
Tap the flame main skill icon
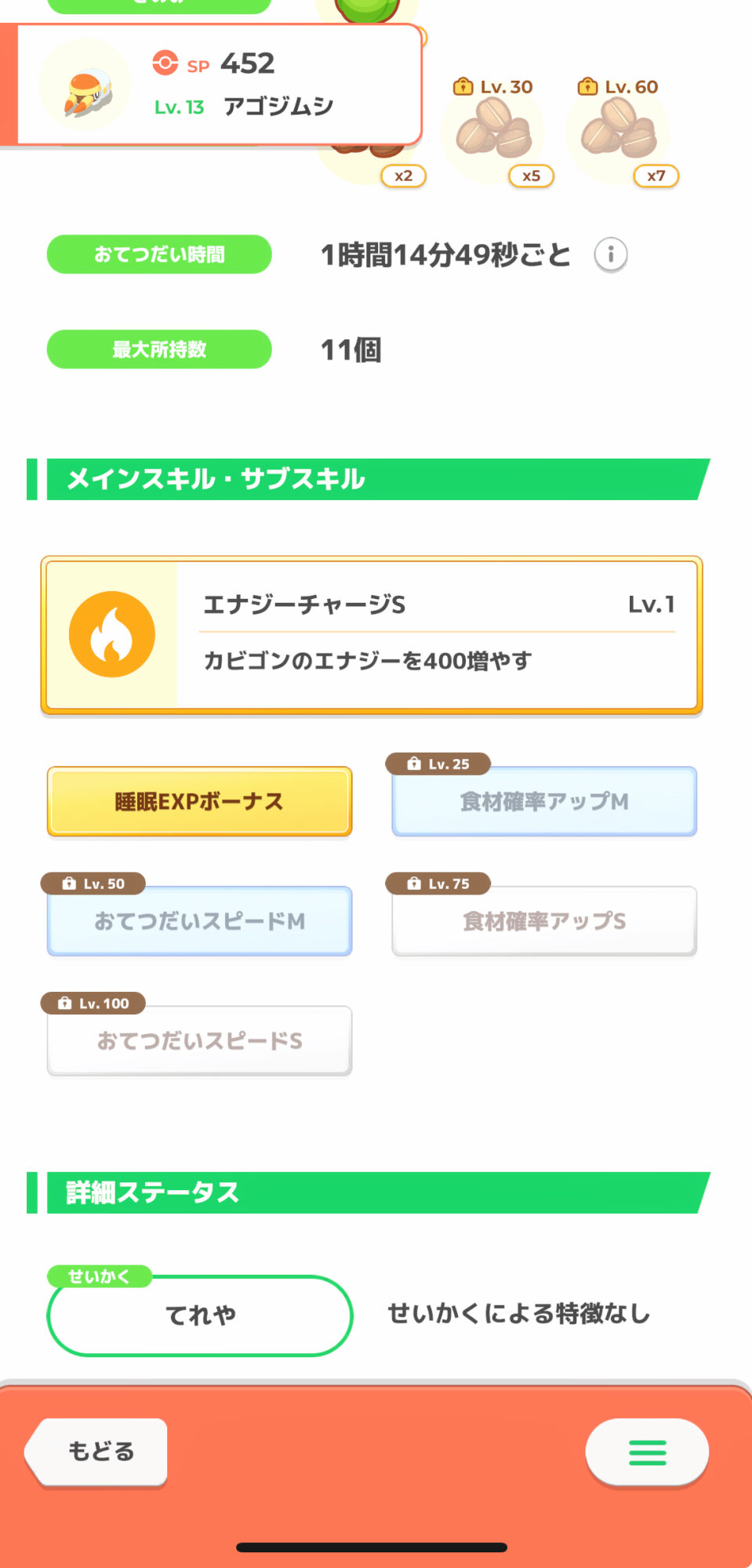[111, 634]
